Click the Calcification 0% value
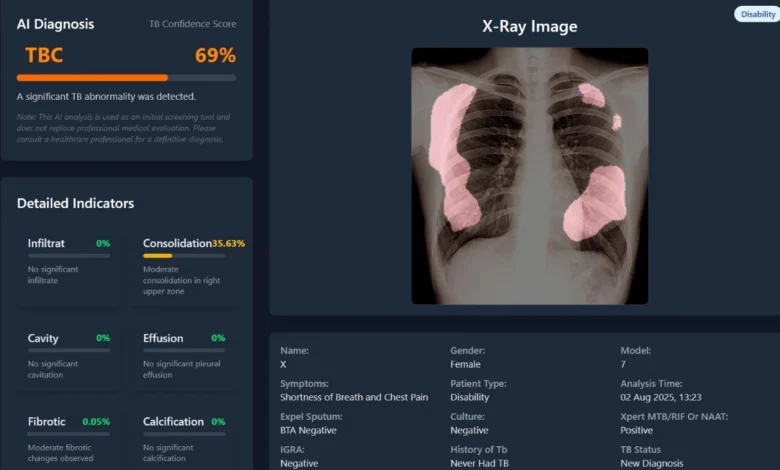Screen dimensions: 780x470 click(x=218, y=422)
